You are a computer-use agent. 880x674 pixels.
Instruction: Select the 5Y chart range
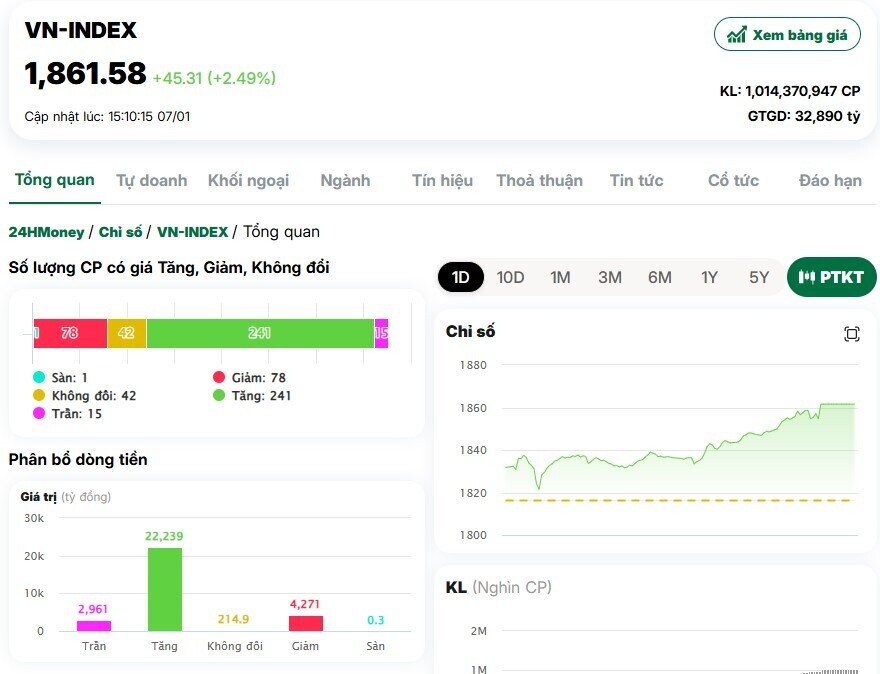(x=759, y=277)
